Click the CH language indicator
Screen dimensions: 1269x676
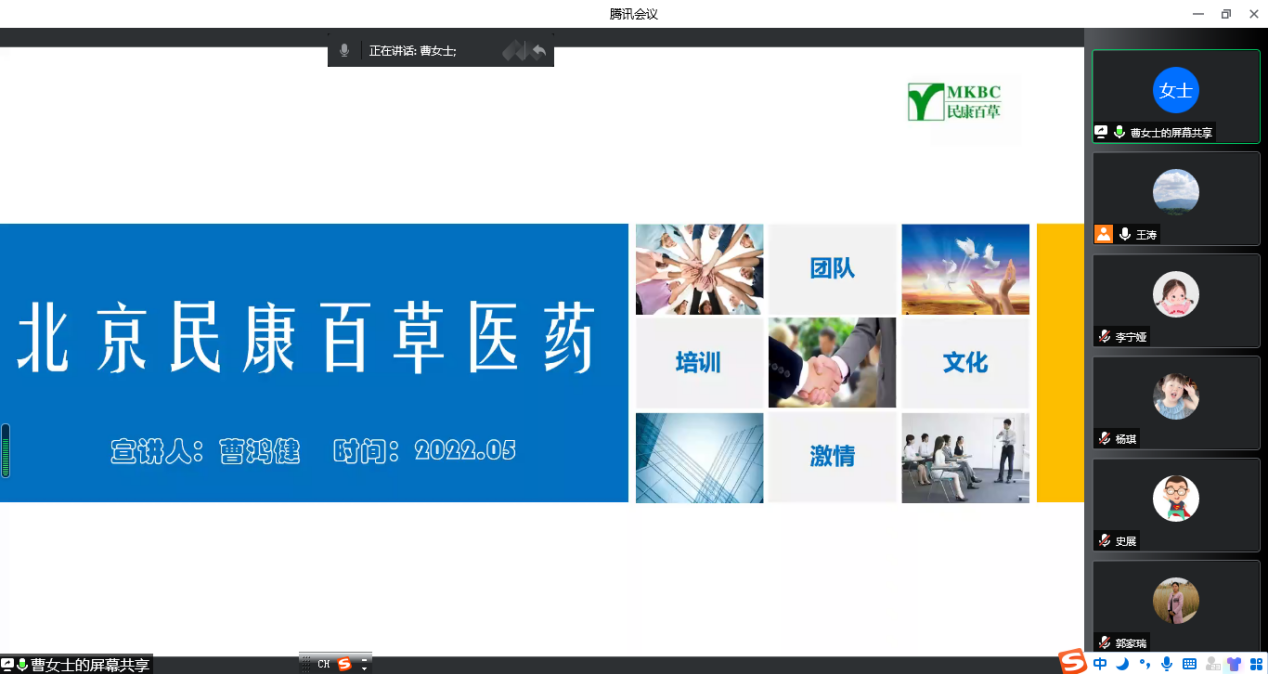324,664
